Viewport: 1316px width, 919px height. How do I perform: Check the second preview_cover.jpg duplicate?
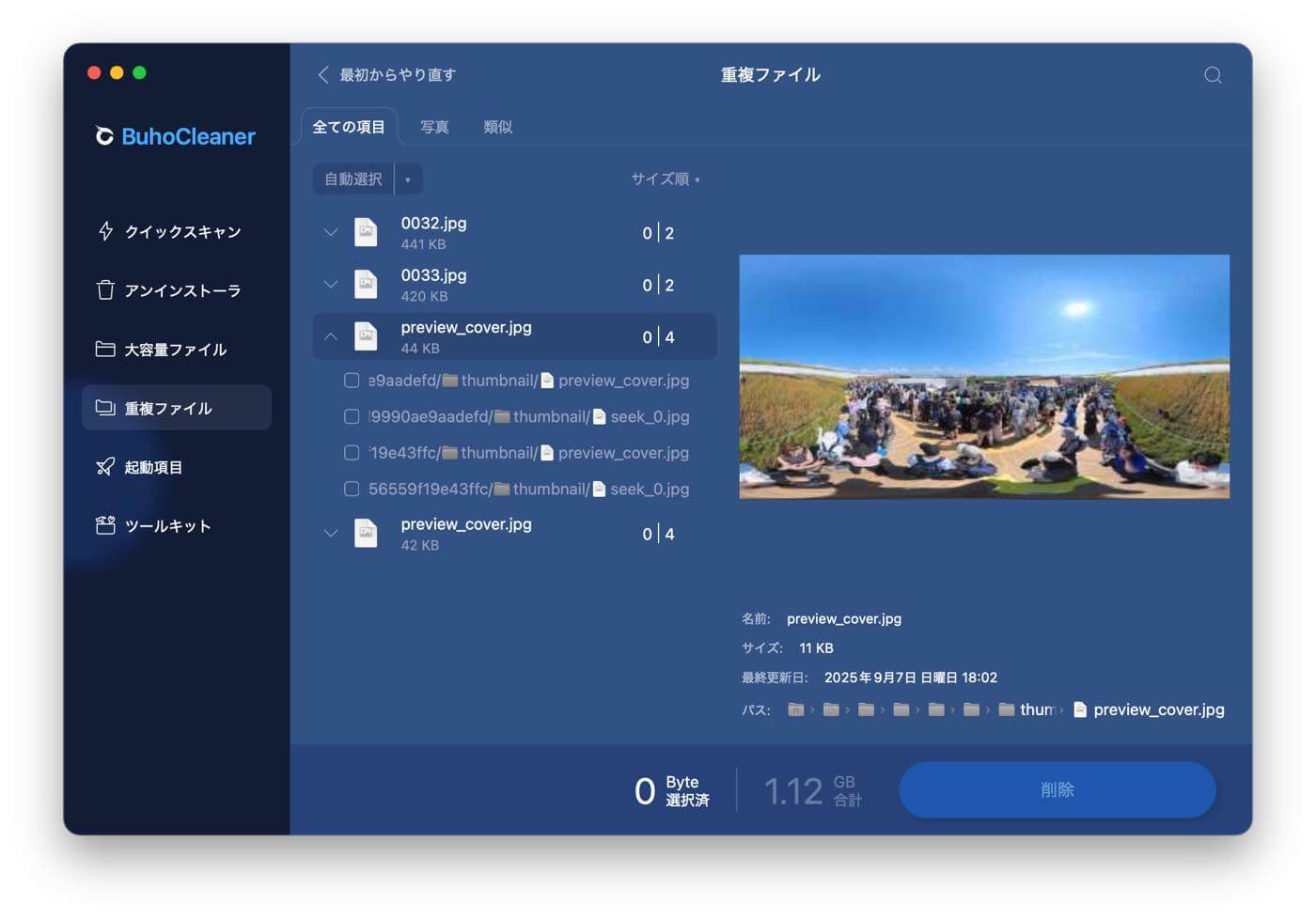click(x=352, y=452)
